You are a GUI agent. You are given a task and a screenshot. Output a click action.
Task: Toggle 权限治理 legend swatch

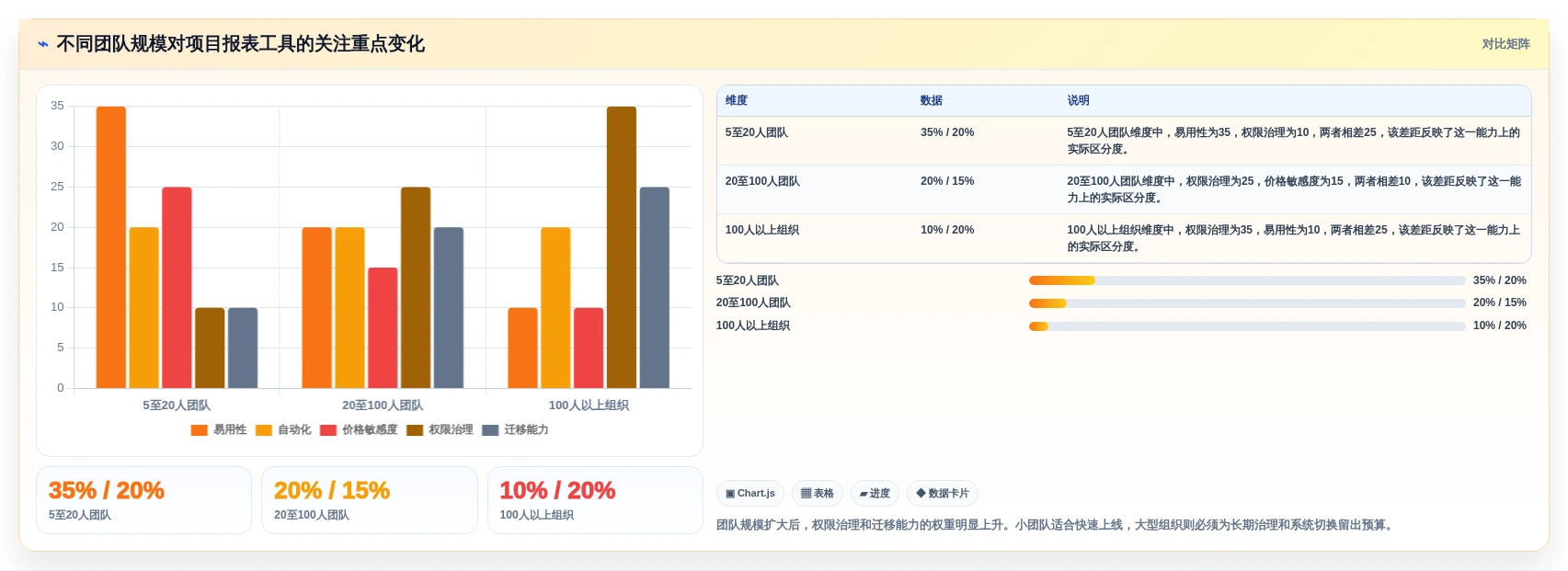pyautogui.click(x=415, y=430)
